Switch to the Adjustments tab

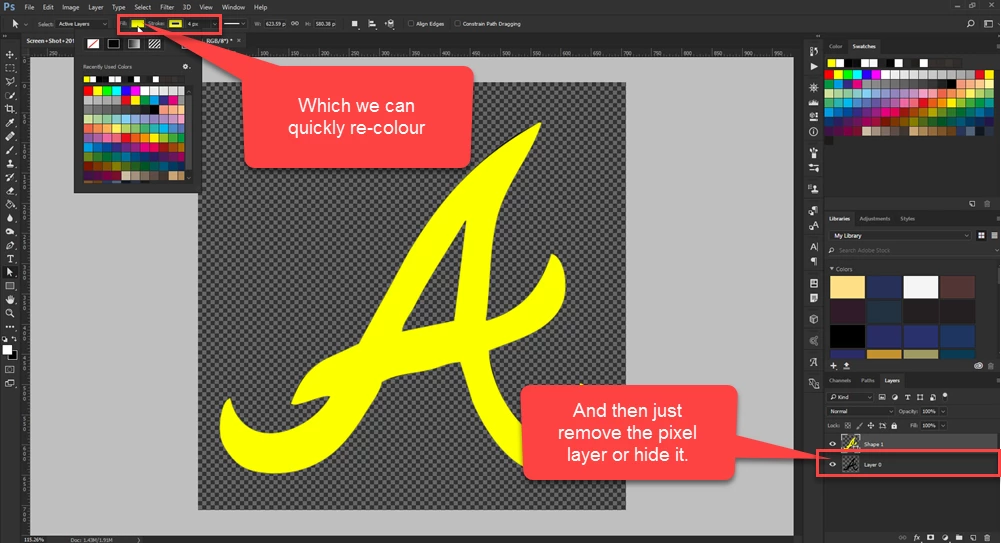click(x=875, y=219)
